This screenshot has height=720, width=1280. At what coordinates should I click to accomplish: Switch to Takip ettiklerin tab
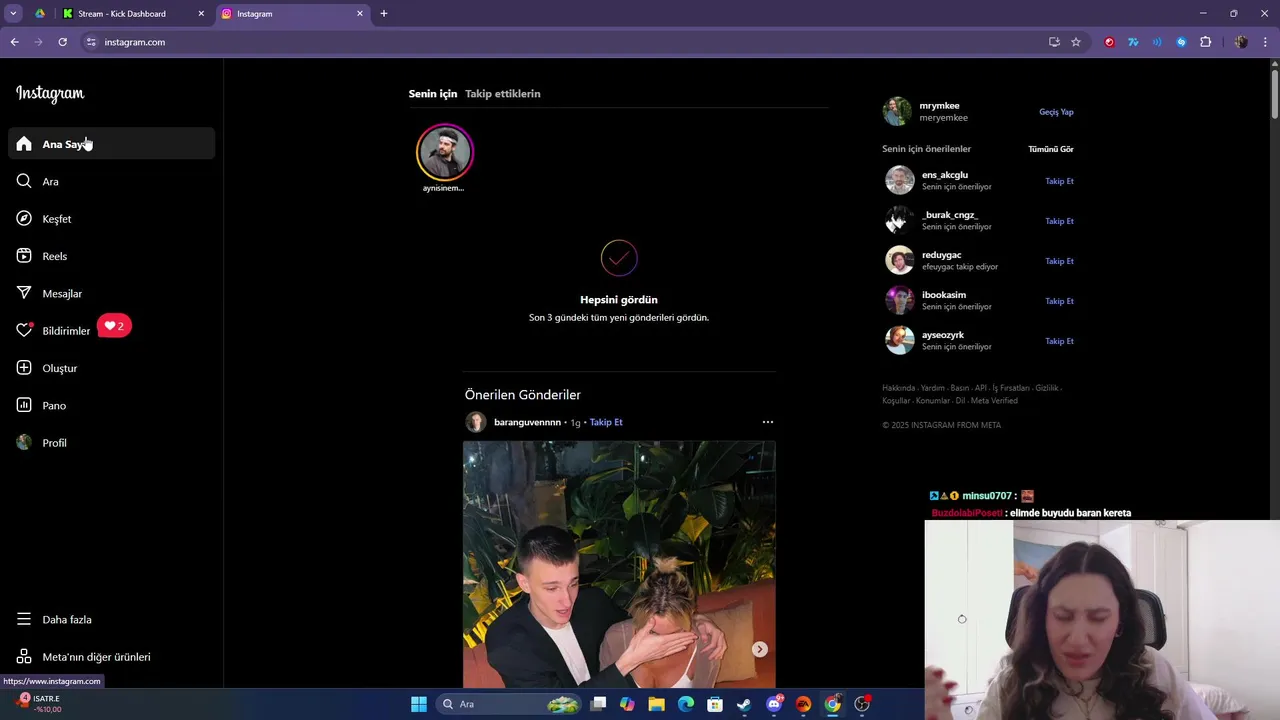tap(503, 94)
